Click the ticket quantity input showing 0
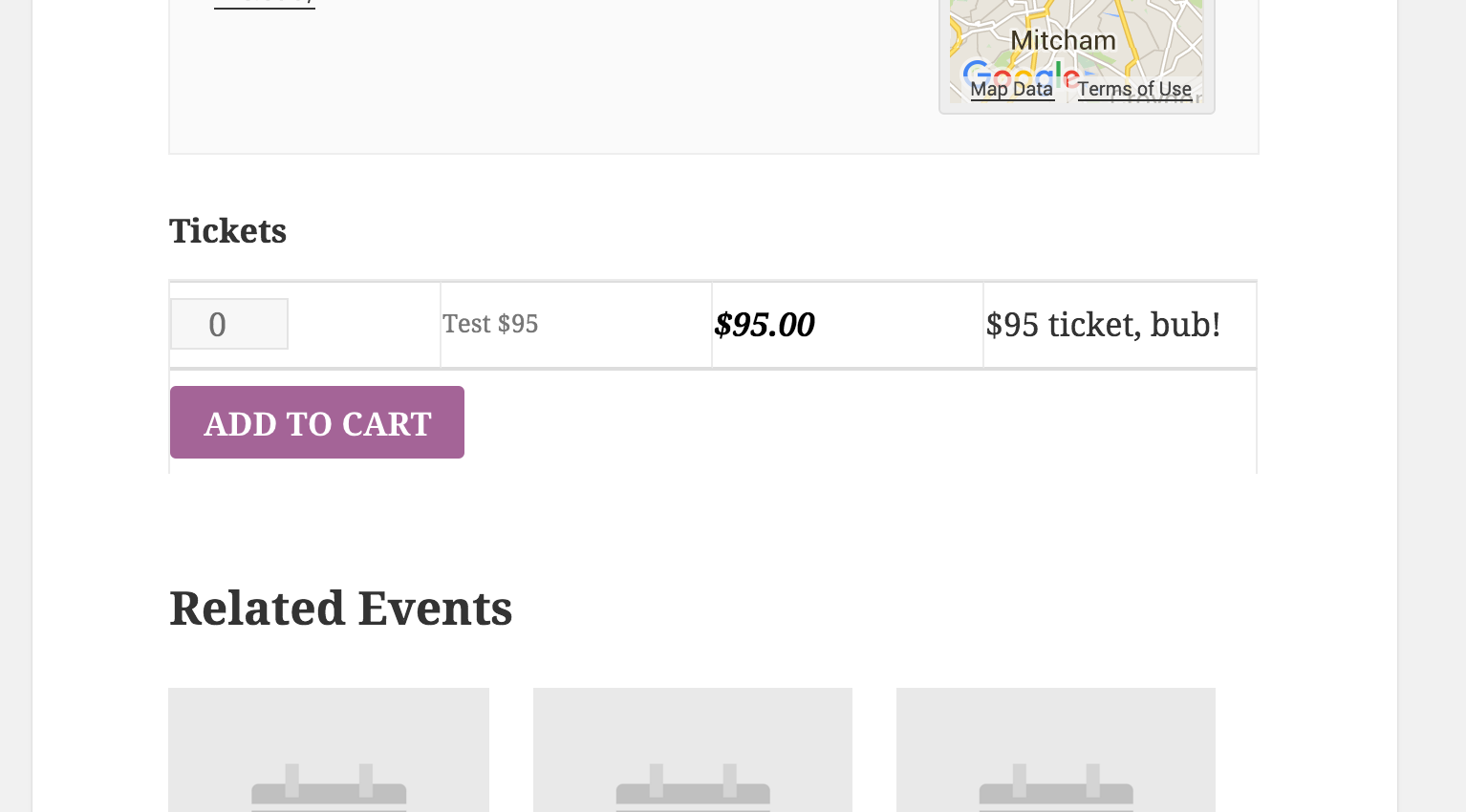1466x812 pixels. tap(229, 324)
